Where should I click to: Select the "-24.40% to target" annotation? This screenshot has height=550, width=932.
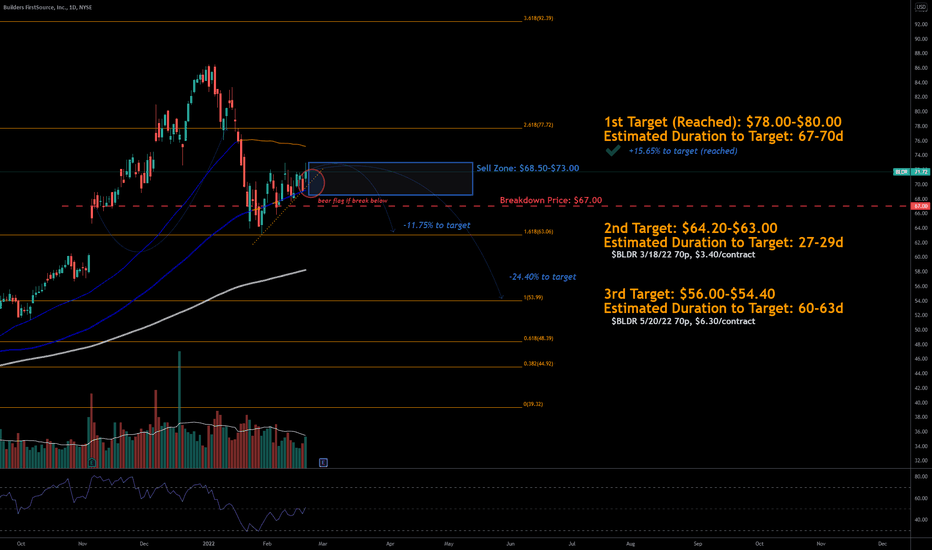pos(543,277)
